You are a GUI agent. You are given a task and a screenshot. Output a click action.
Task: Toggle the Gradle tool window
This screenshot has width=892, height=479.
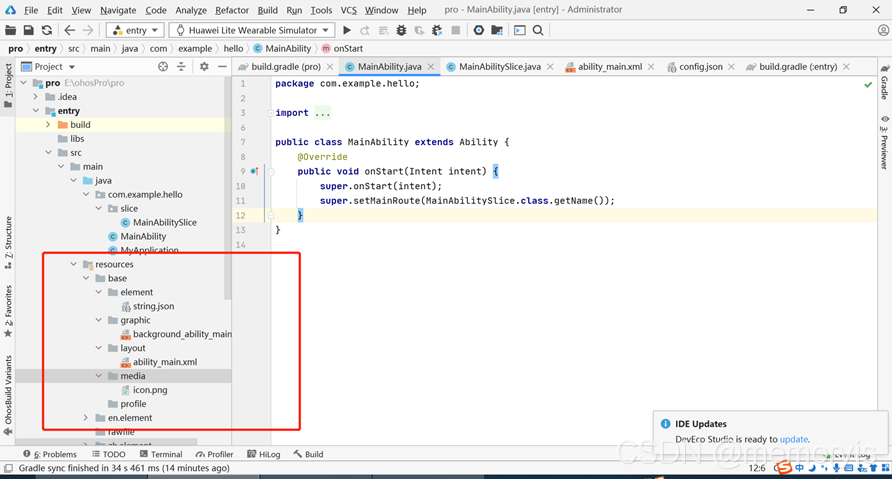[885, 82]
